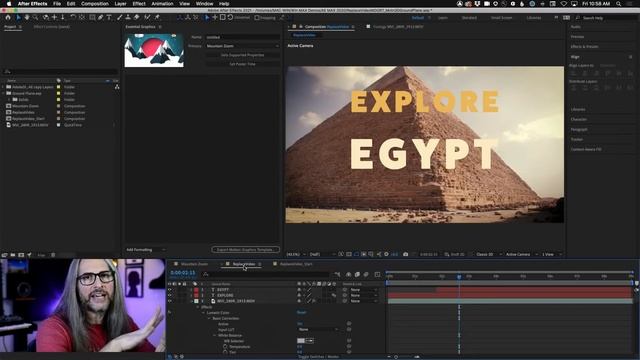Image resolution: width=640 pixels, height=360 pixels.
Task: Click the Set Poster Time button
Action: pos(242,64)
